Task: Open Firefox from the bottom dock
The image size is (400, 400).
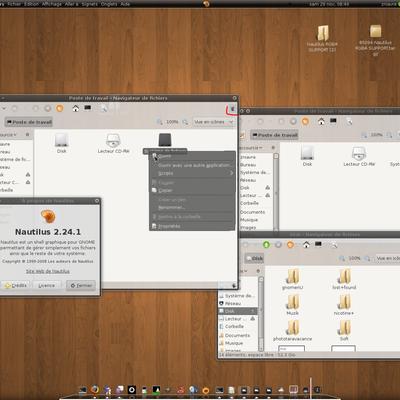Action: 95,389
